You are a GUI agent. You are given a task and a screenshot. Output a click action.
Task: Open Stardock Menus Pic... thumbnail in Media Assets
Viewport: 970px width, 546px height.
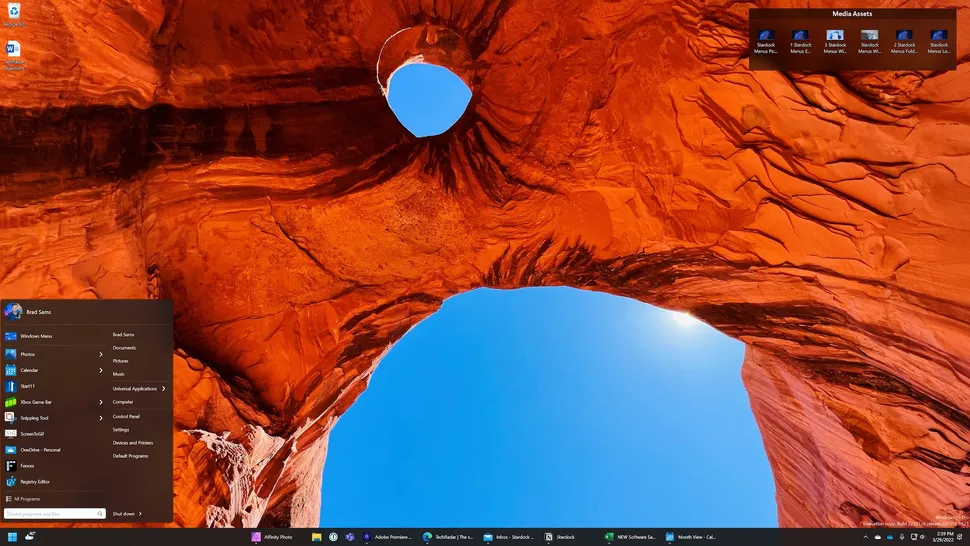pyautogui.click(x=766, y=42)
